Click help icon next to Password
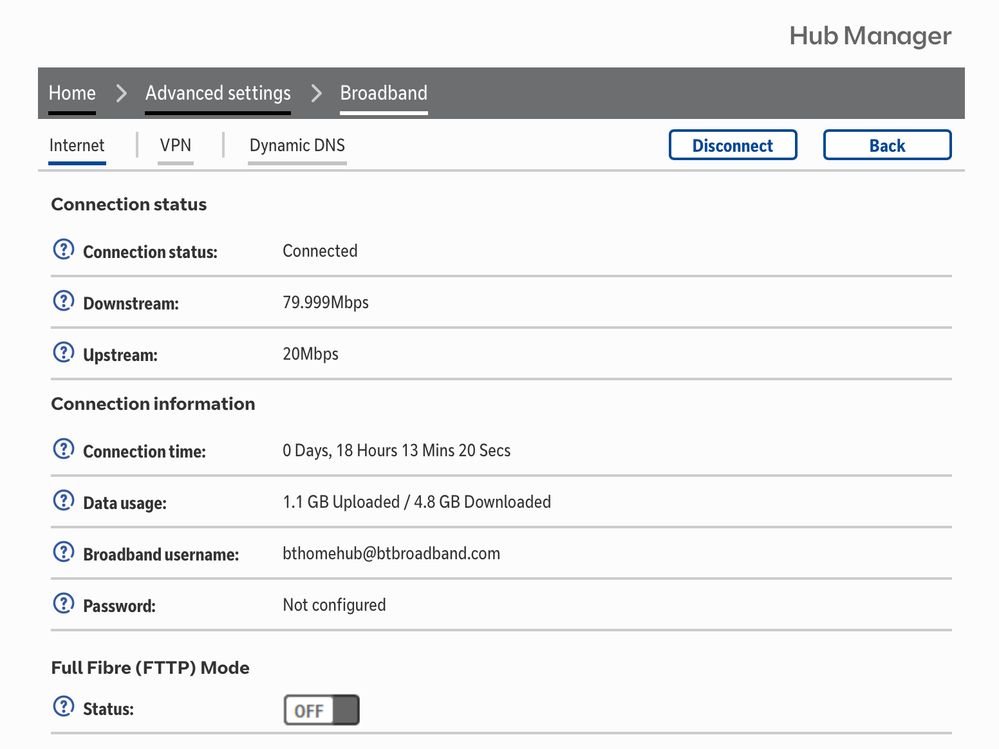The height and width of the screenshot is (749, 999). [x=63, y=603]
